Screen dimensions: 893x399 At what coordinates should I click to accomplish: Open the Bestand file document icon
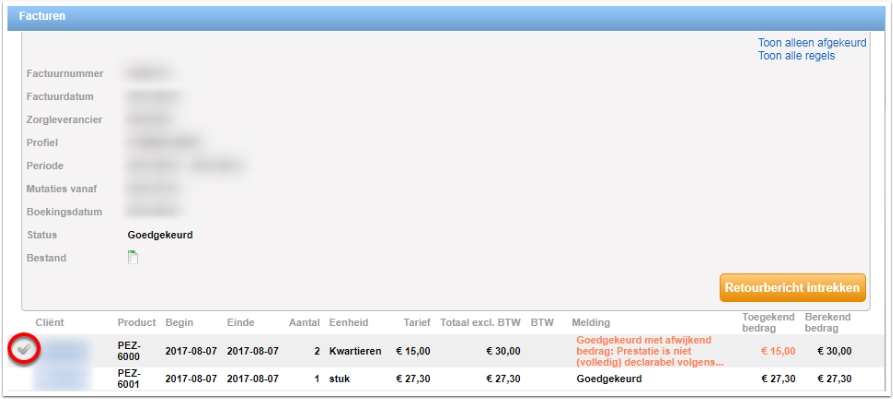[x=133, y=257]
